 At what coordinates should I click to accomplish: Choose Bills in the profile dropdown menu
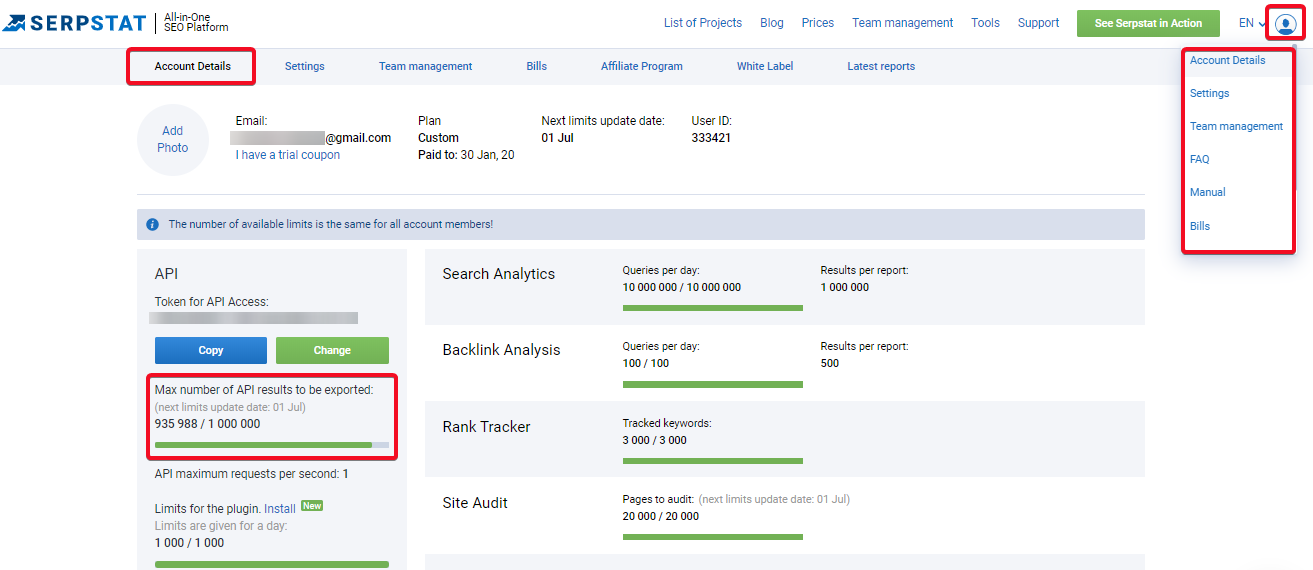pyautogui.click(x=1199, y=226)
